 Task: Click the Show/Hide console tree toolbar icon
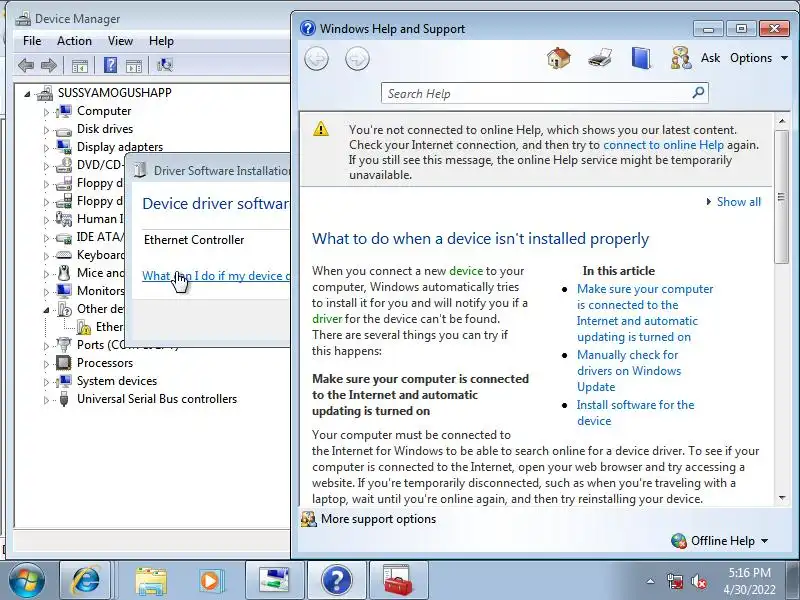coord(80,65)
